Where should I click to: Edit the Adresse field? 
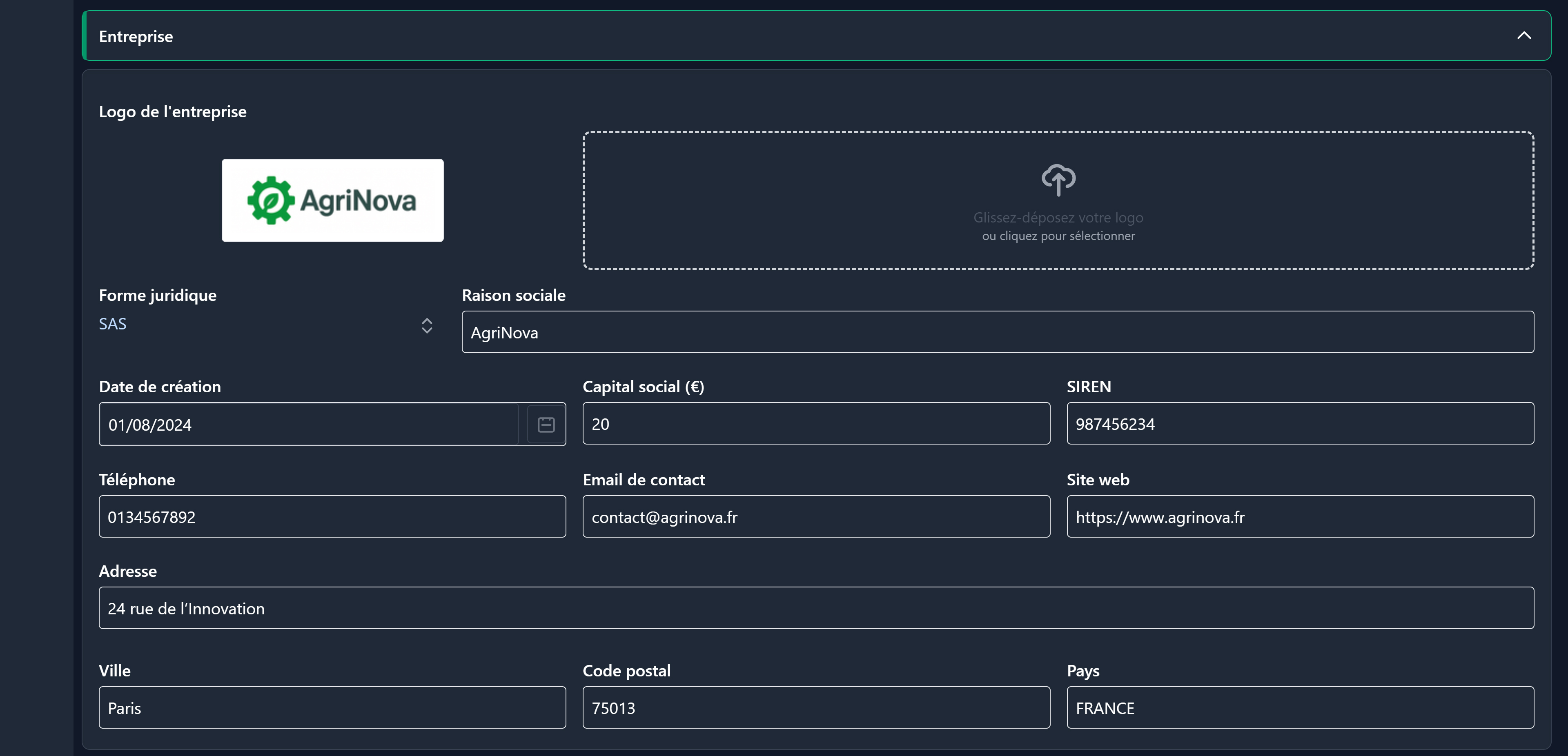point(816,608)
